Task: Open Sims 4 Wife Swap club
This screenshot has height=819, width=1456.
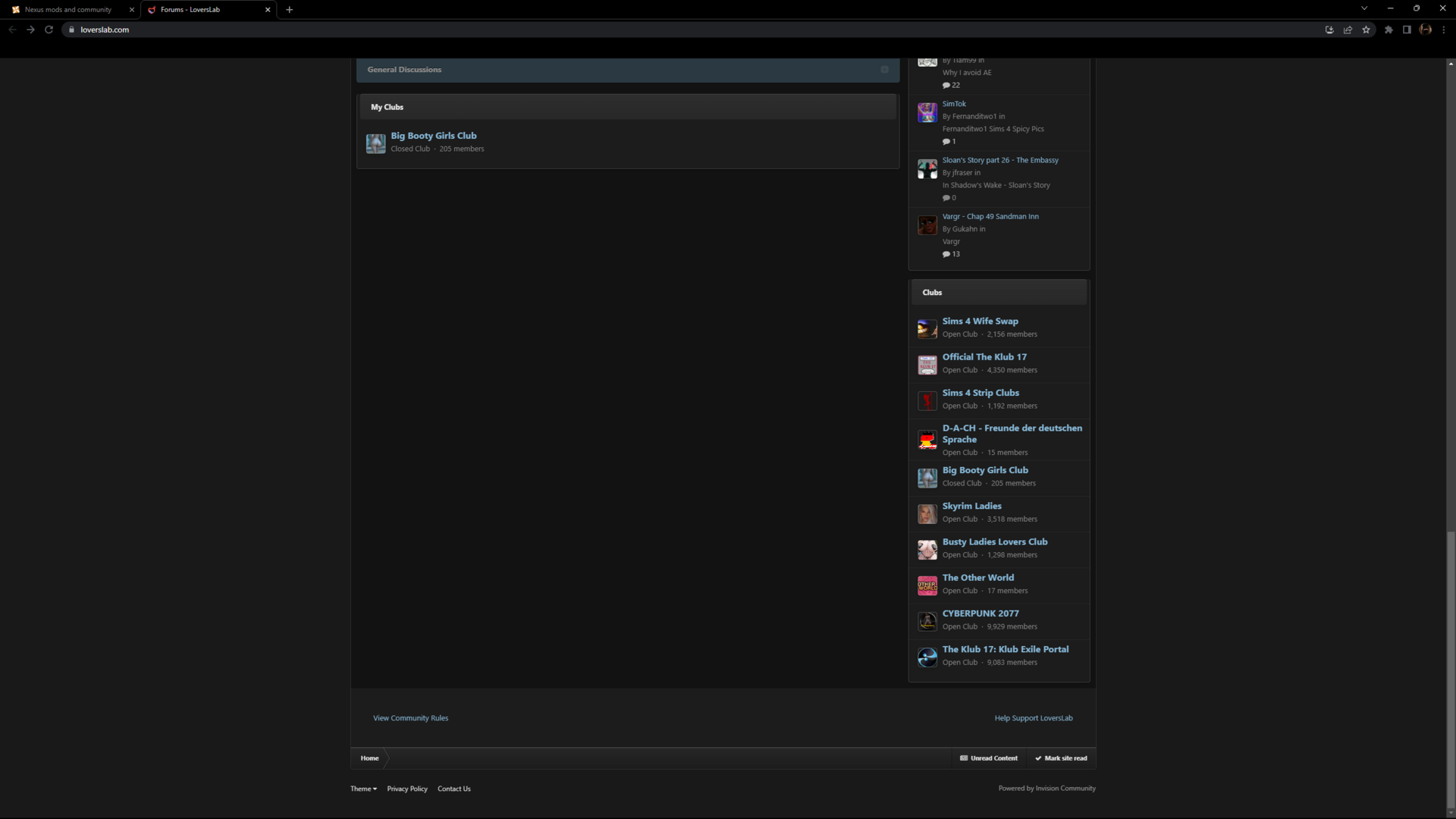Action: click(x=980, y=322)
